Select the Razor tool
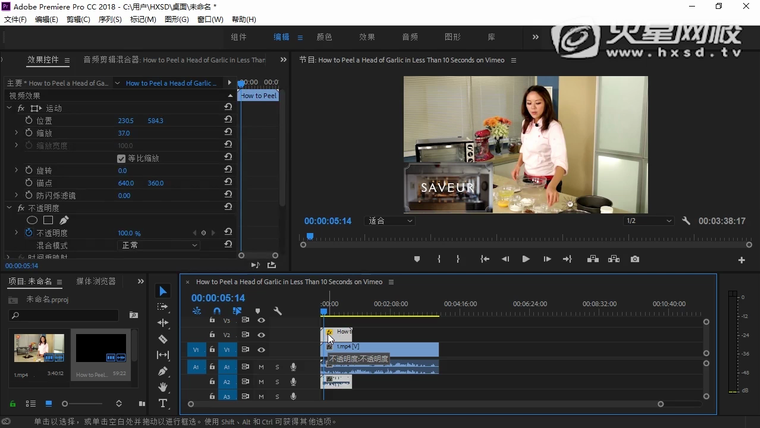This screenshot has width=760, height=428. point(163,339)
